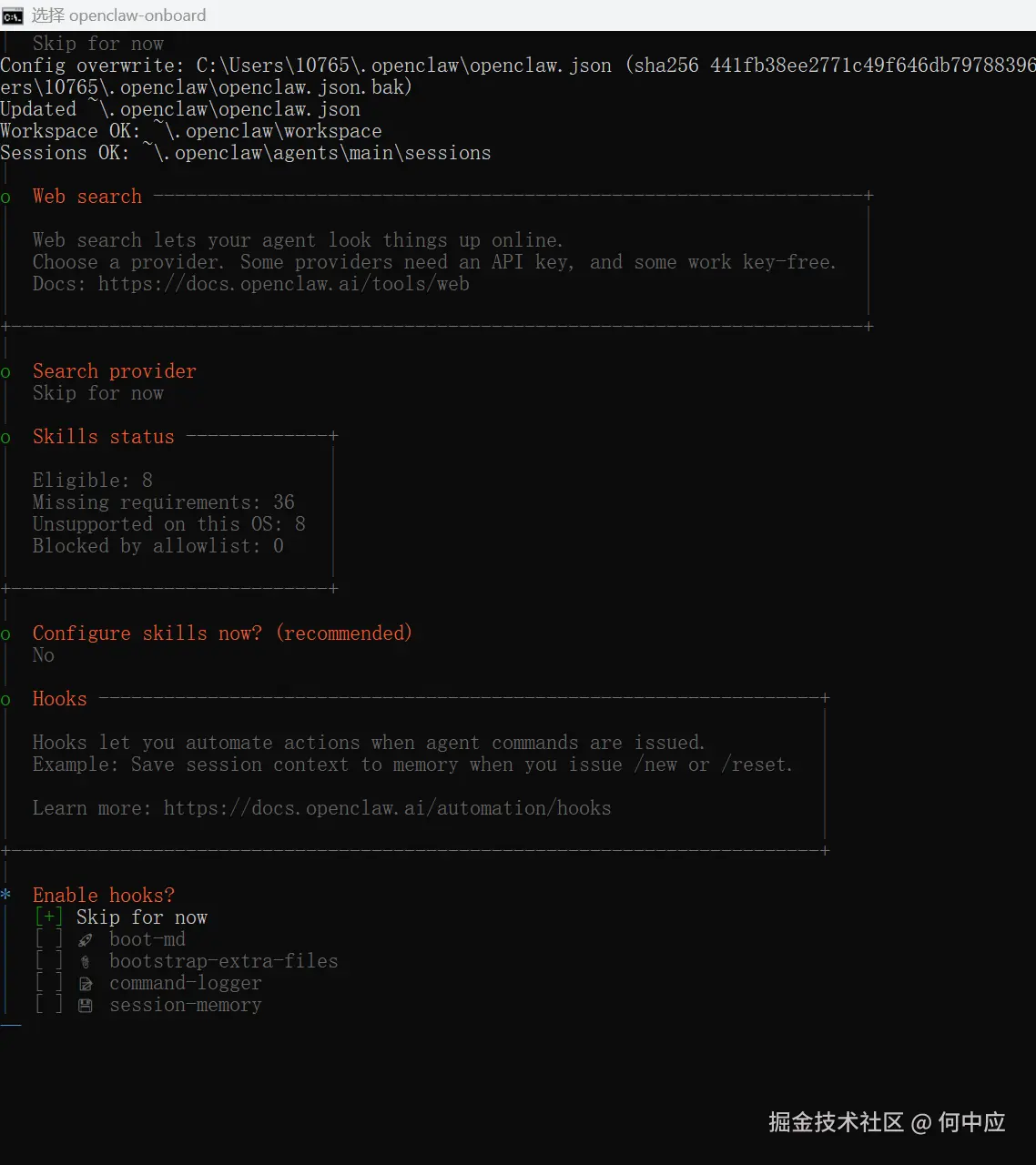1036x1165 pixels.
Task: Click the Missing requirements: 36 line
Action: [164, 502]
